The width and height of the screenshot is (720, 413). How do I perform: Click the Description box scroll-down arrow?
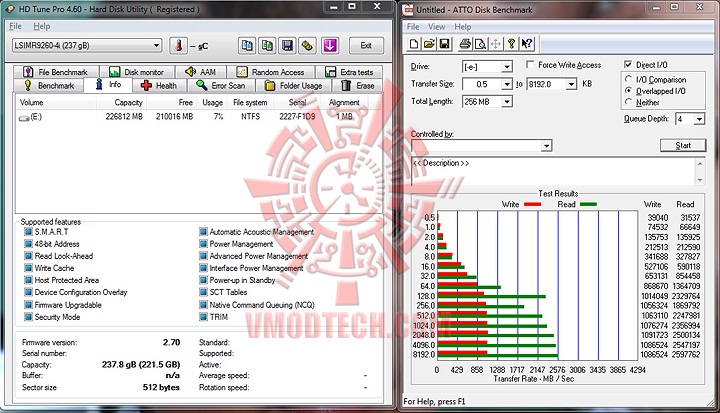tap(700, 180)
